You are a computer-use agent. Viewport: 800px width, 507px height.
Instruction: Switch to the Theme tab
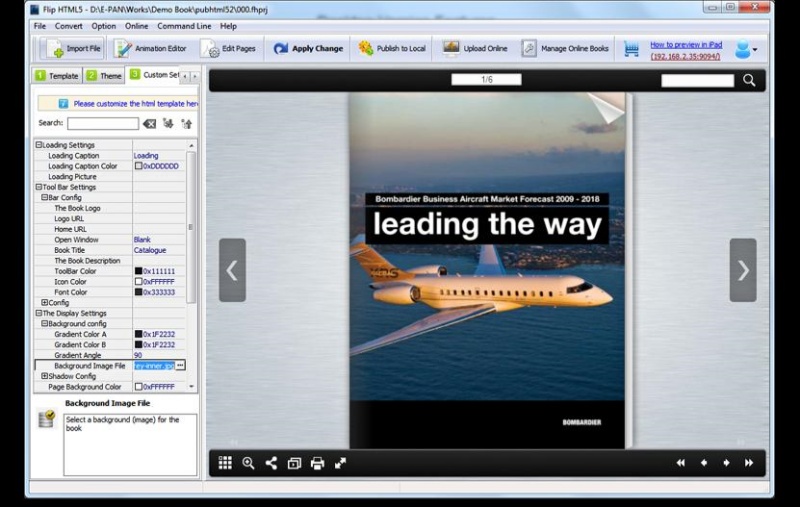104,75
